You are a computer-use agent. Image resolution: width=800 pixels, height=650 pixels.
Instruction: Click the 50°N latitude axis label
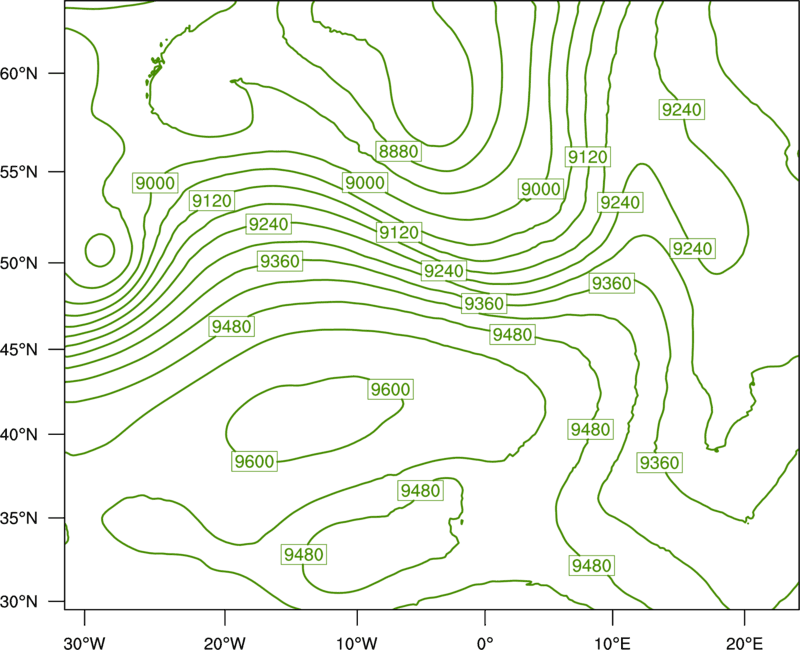click(19, 263)
